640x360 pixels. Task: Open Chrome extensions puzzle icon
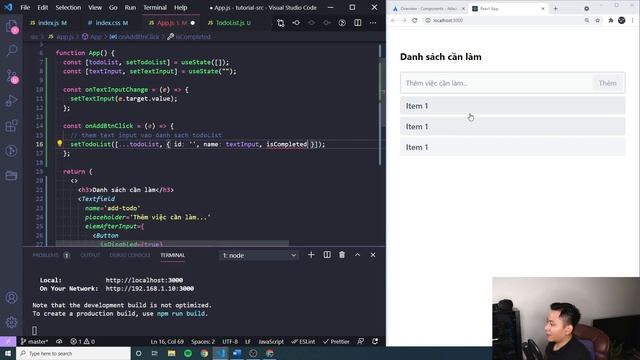[x=611, y=20]
